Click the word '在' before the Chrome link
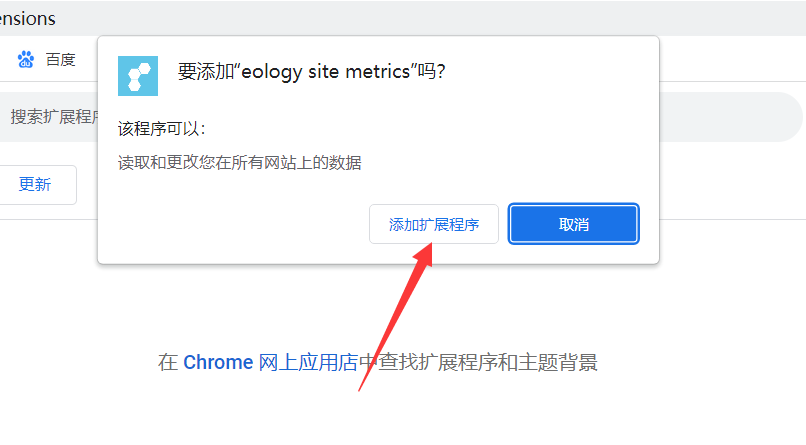This screenshot has height=445, width=806. pos(167,362)
